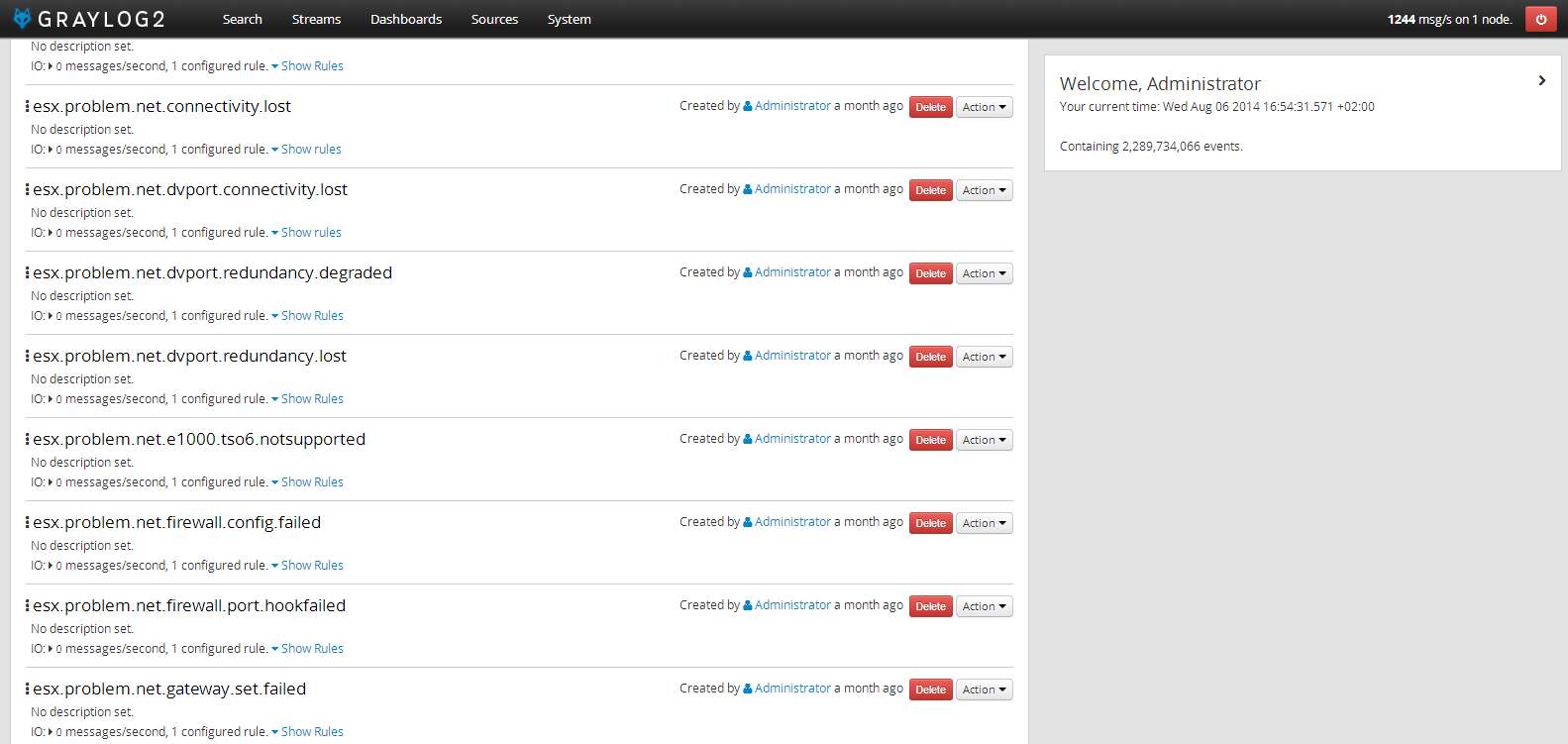This screenshot has height=744, width=1568.
Task: Expand IO arrow for esx.problem.net.dvport.redundancy.lost
Action: point(51,399)
